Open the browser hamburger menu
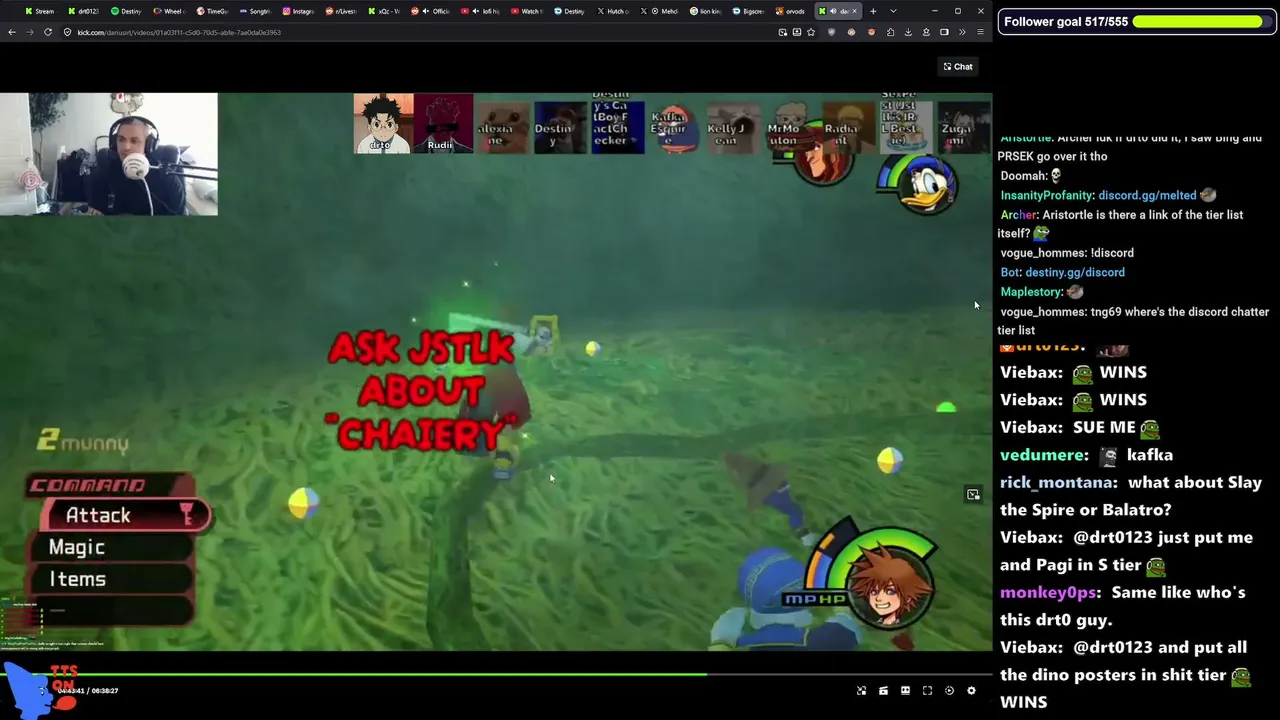 click(980, 32)
